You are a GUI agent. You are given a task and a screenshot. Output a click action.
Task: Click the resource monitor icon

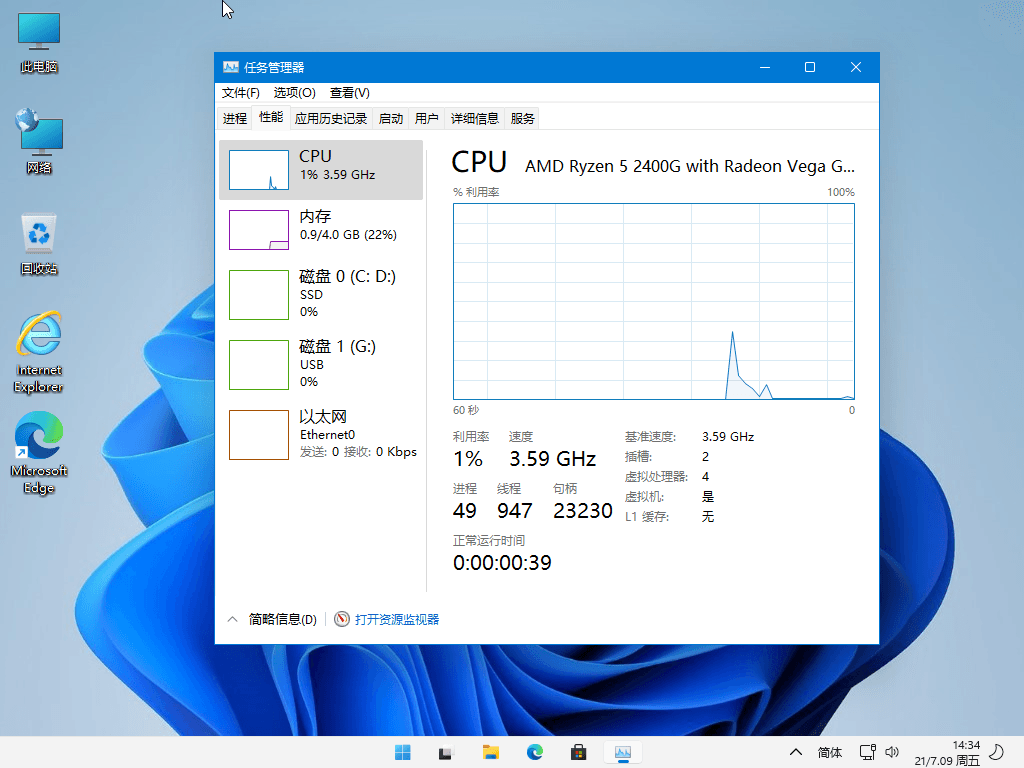342,620
